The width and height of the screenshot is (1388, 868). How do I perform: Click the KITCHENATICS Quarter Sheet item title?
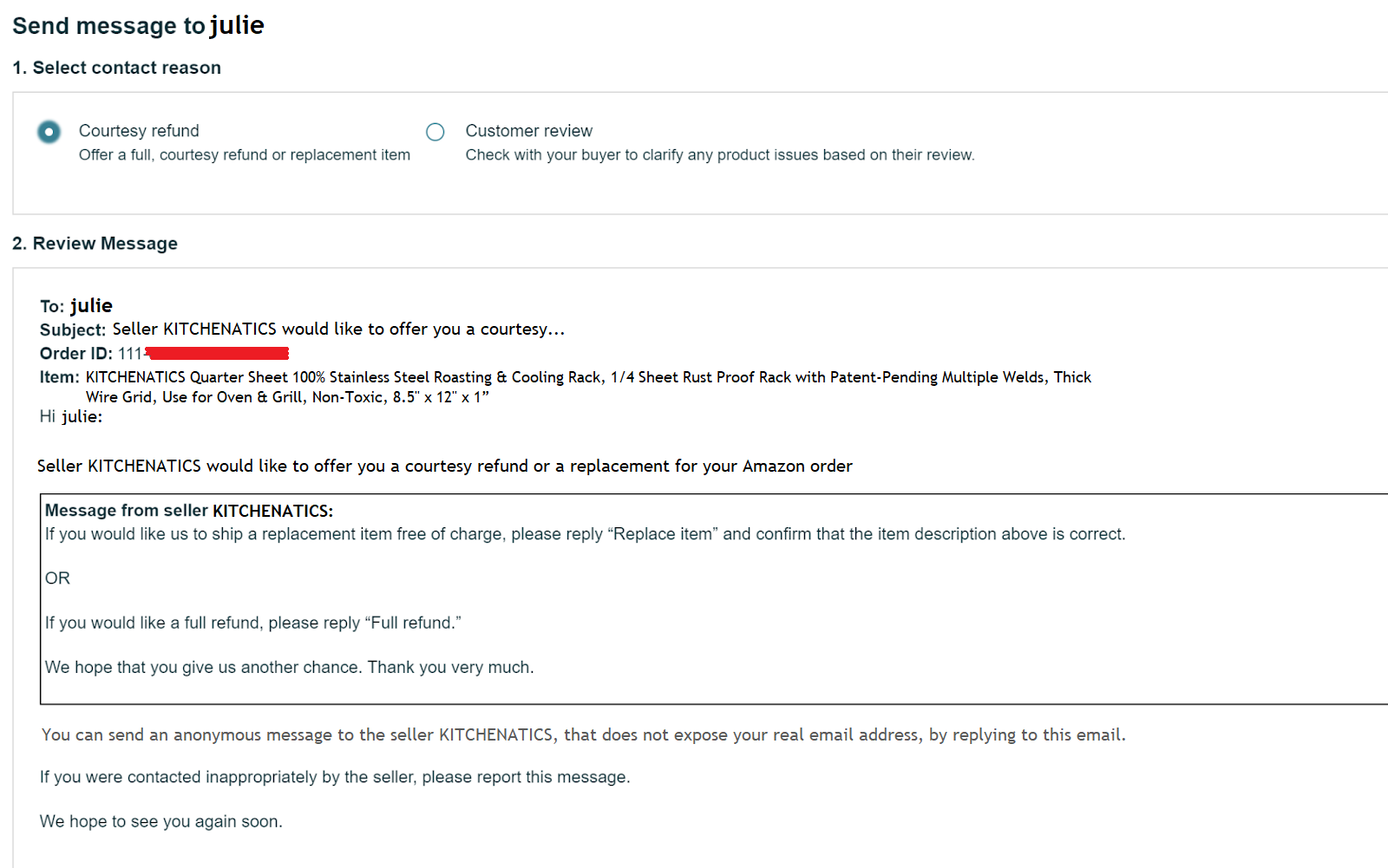click(588, 387)
